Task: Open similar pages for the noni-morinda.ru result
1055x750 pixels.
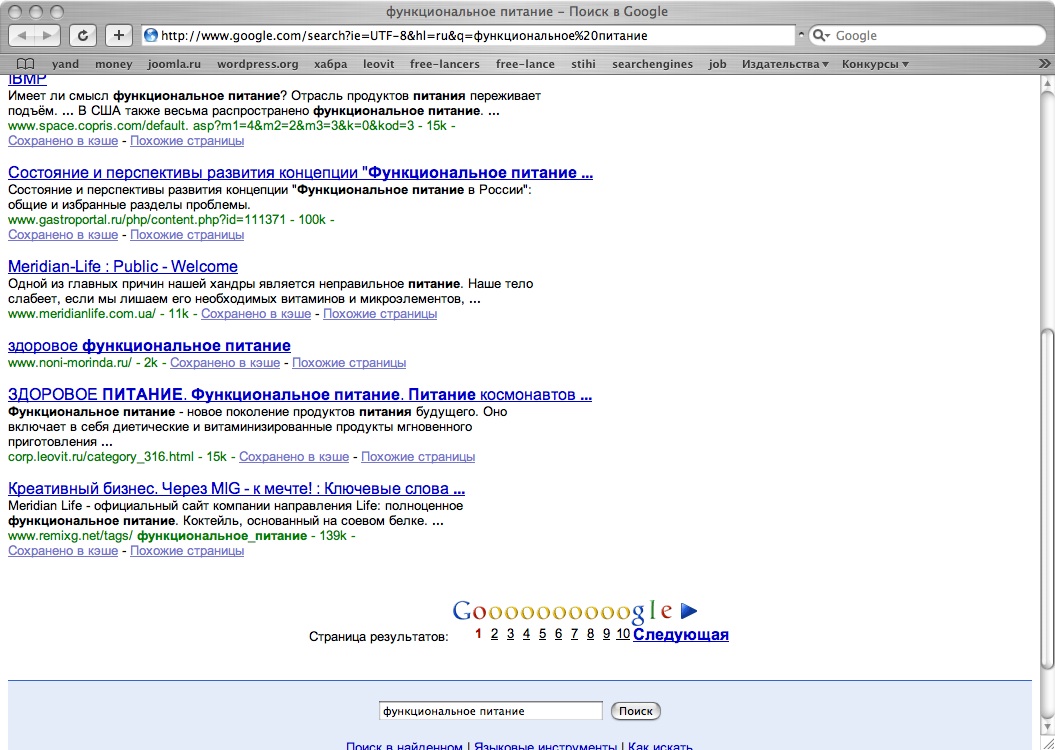Action: tap(349, 363)
